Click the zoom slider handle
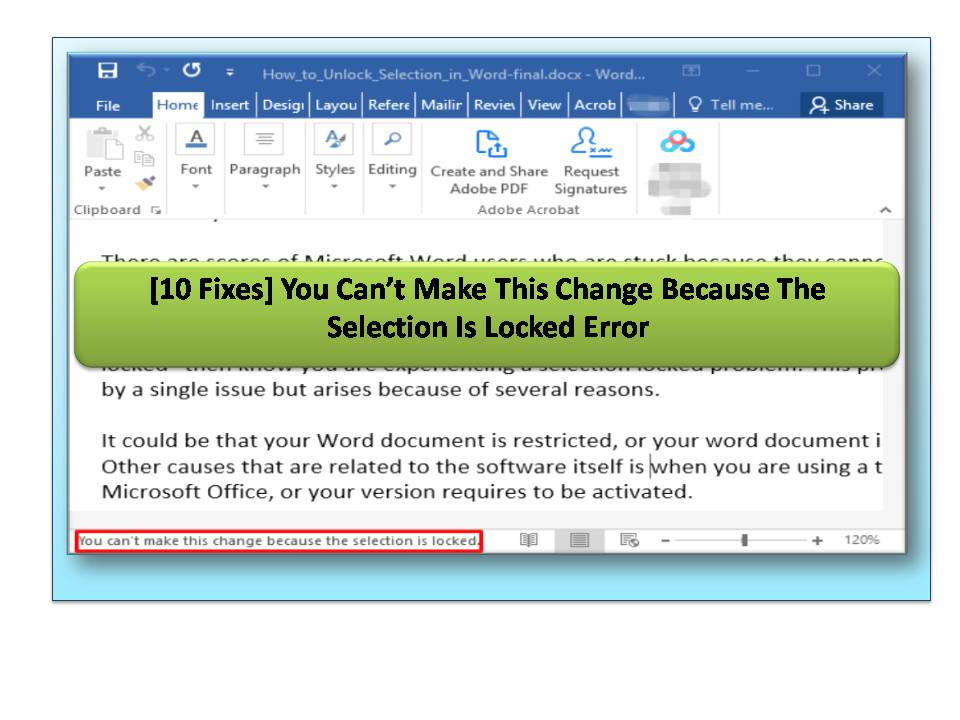This screenshot has height=720, width=960. (744, 540)
